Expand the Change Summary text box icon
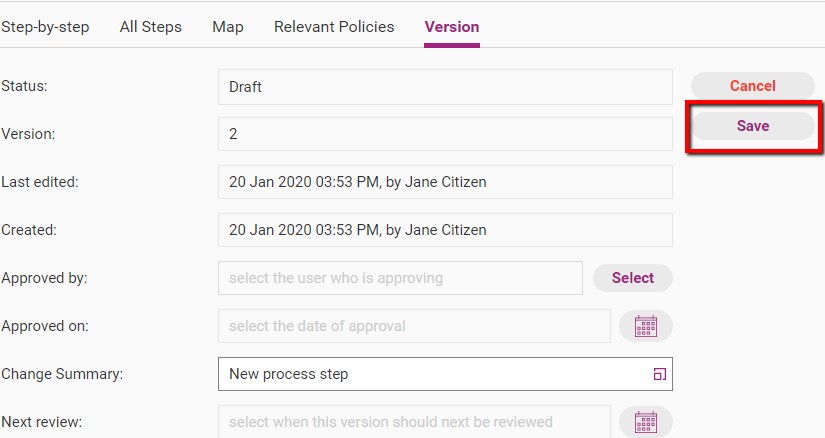 point(659,374)
